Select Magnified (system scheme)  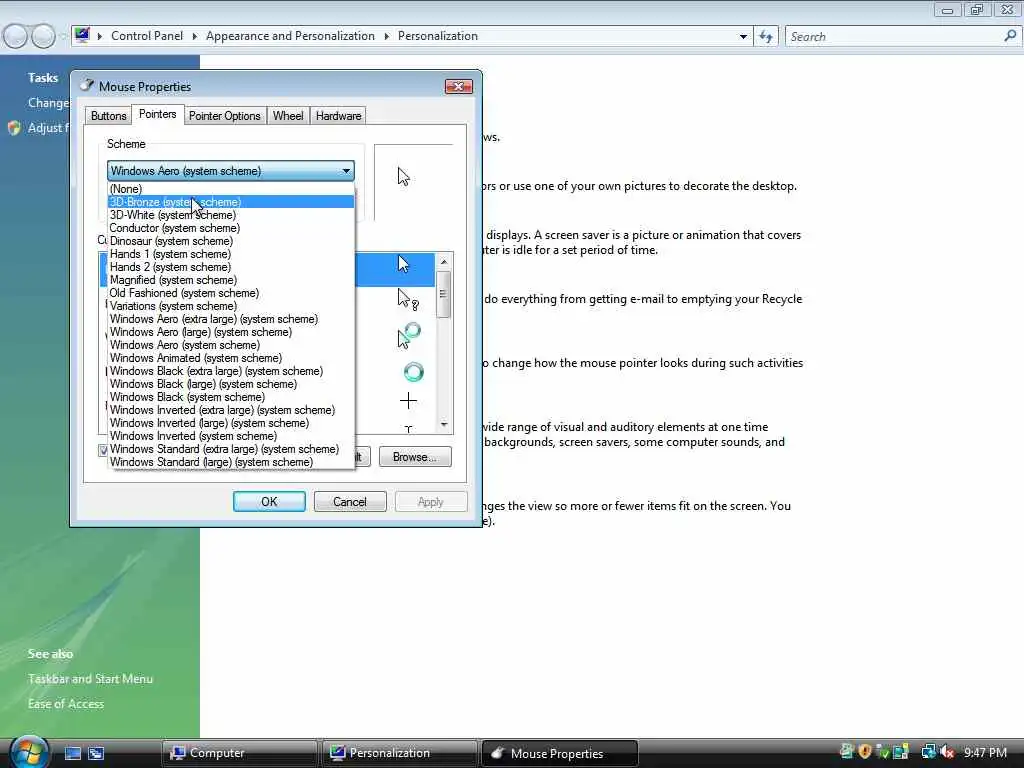tap(231, 280)
